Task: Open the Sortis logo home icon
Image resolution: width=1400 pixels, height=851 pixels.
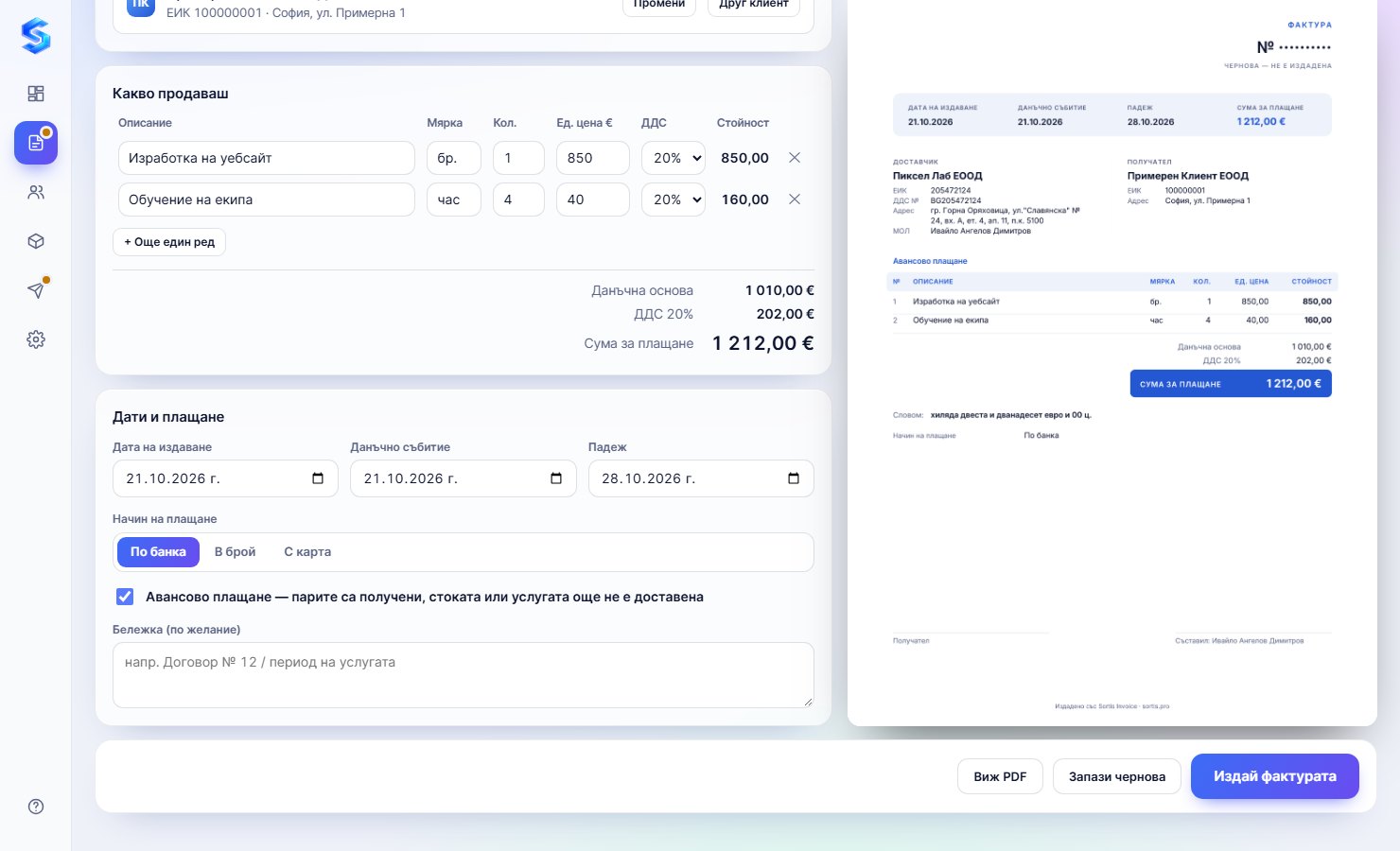Action: [36, 36]
